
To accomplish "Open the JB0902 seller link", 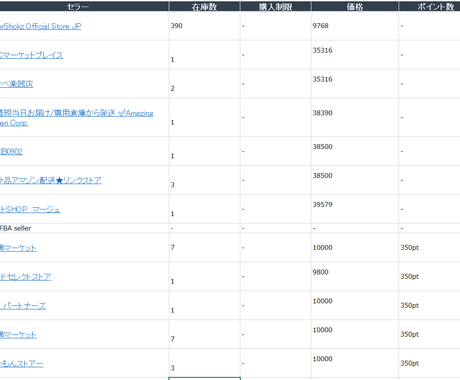I will coord(11,152).
